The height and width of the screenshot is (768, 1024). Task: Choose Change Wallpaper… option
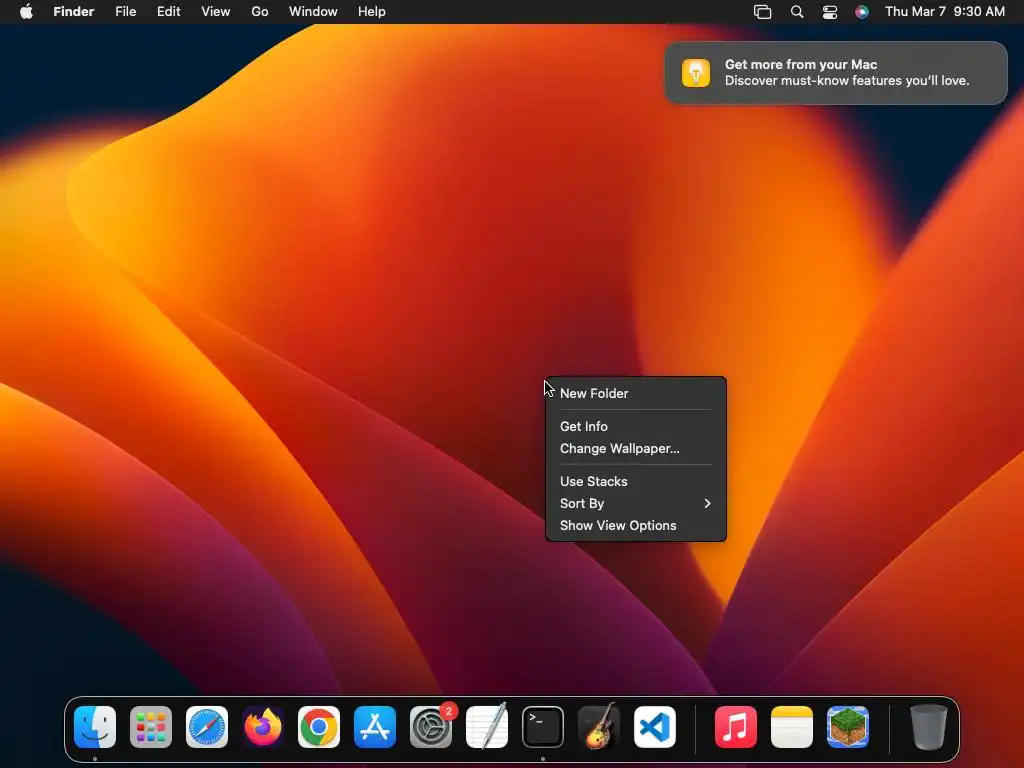click(x=635, y=449)
